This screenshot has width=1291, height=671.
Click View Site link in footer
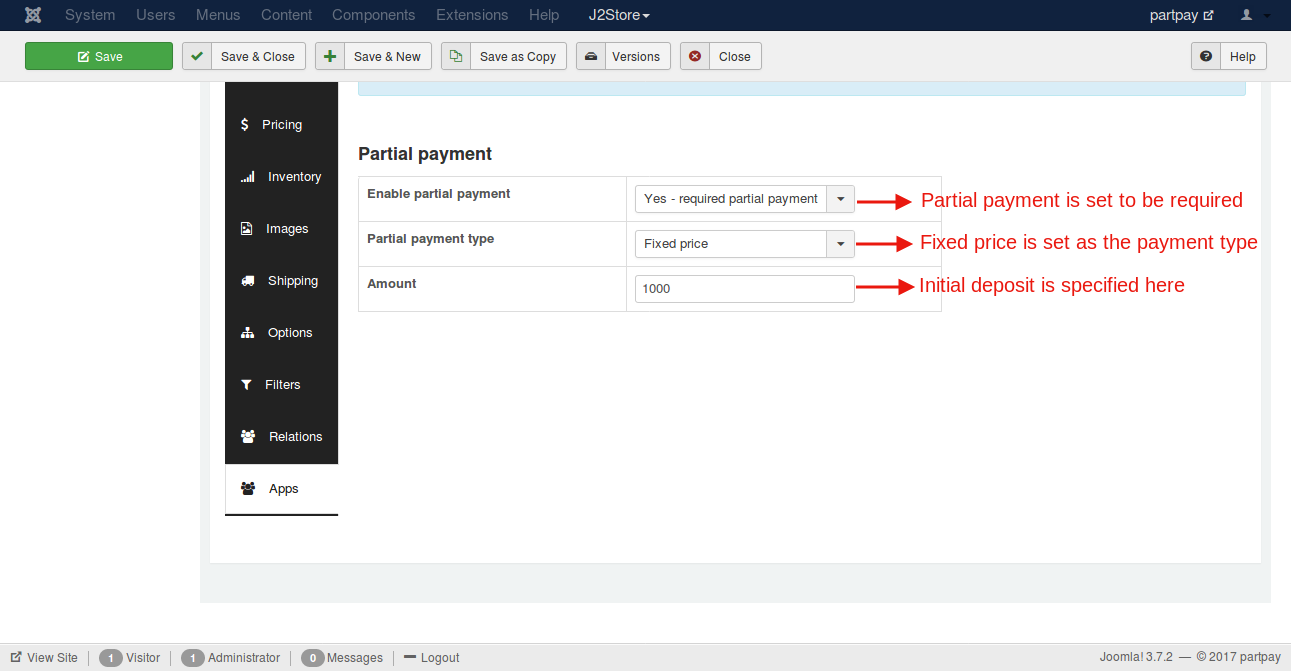tap(44, 658)
